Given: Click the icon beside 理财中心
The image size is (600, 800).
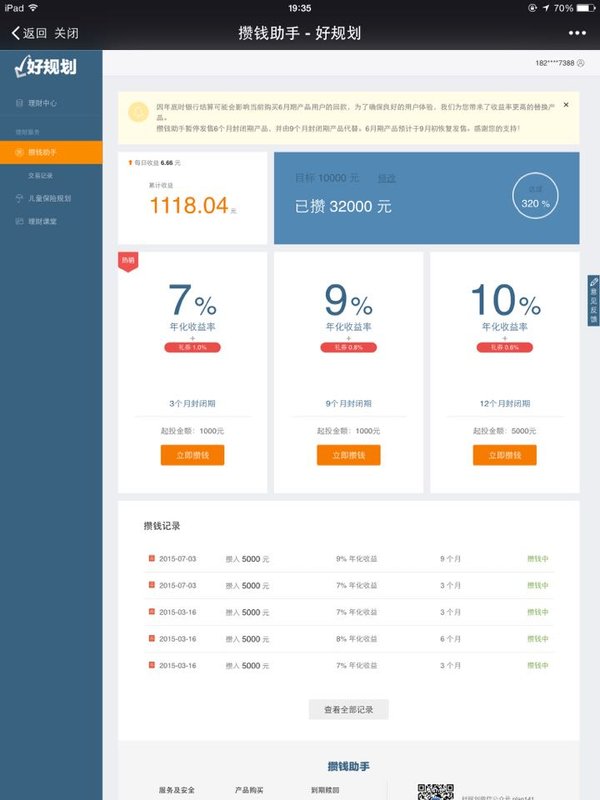Looking at the screenshot, I should 19,103.
